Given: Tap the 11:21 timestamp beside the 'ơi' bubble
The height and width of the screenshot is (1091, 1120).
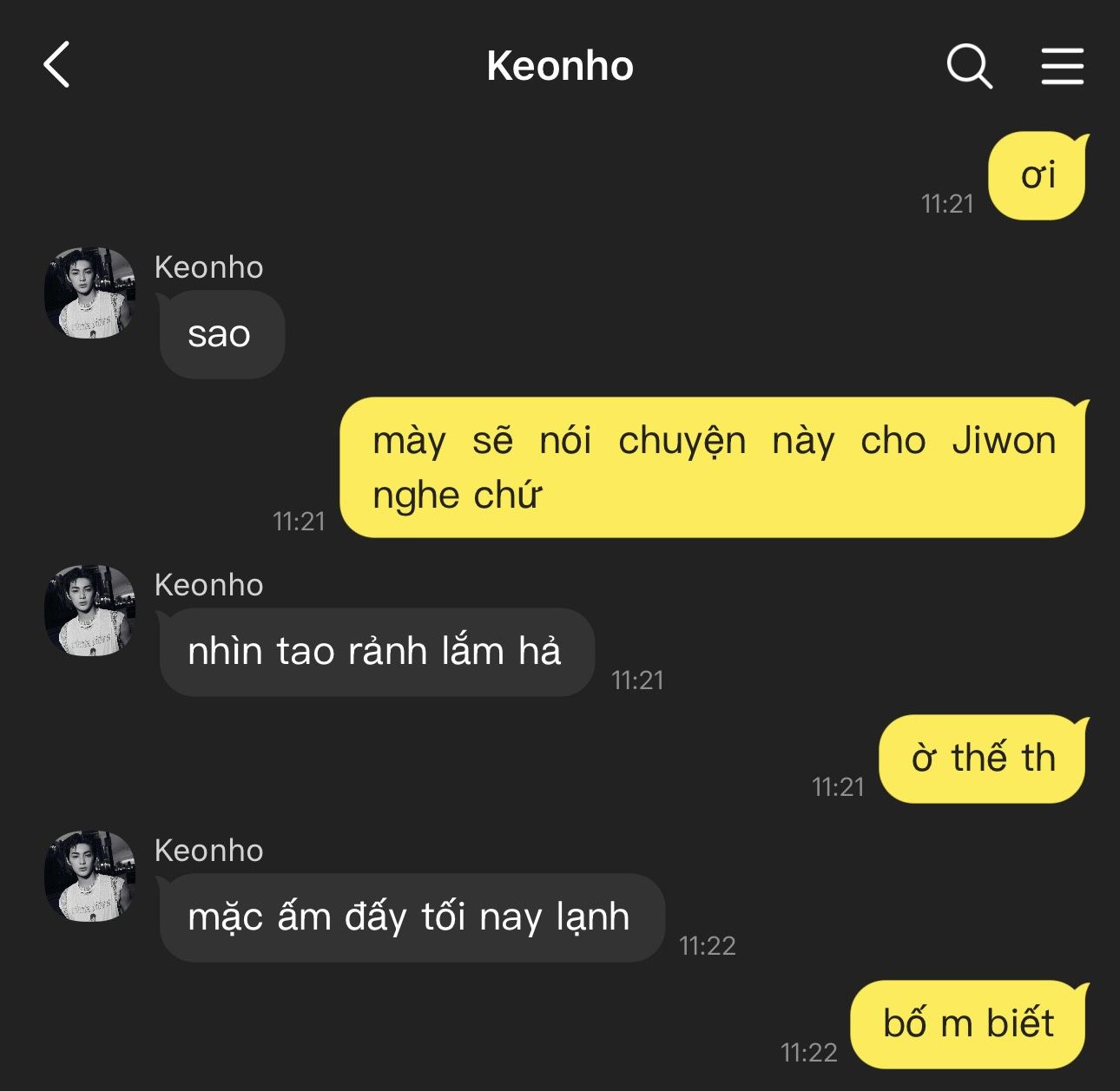Looking at the screenshot, I should [x=947, y=204].
